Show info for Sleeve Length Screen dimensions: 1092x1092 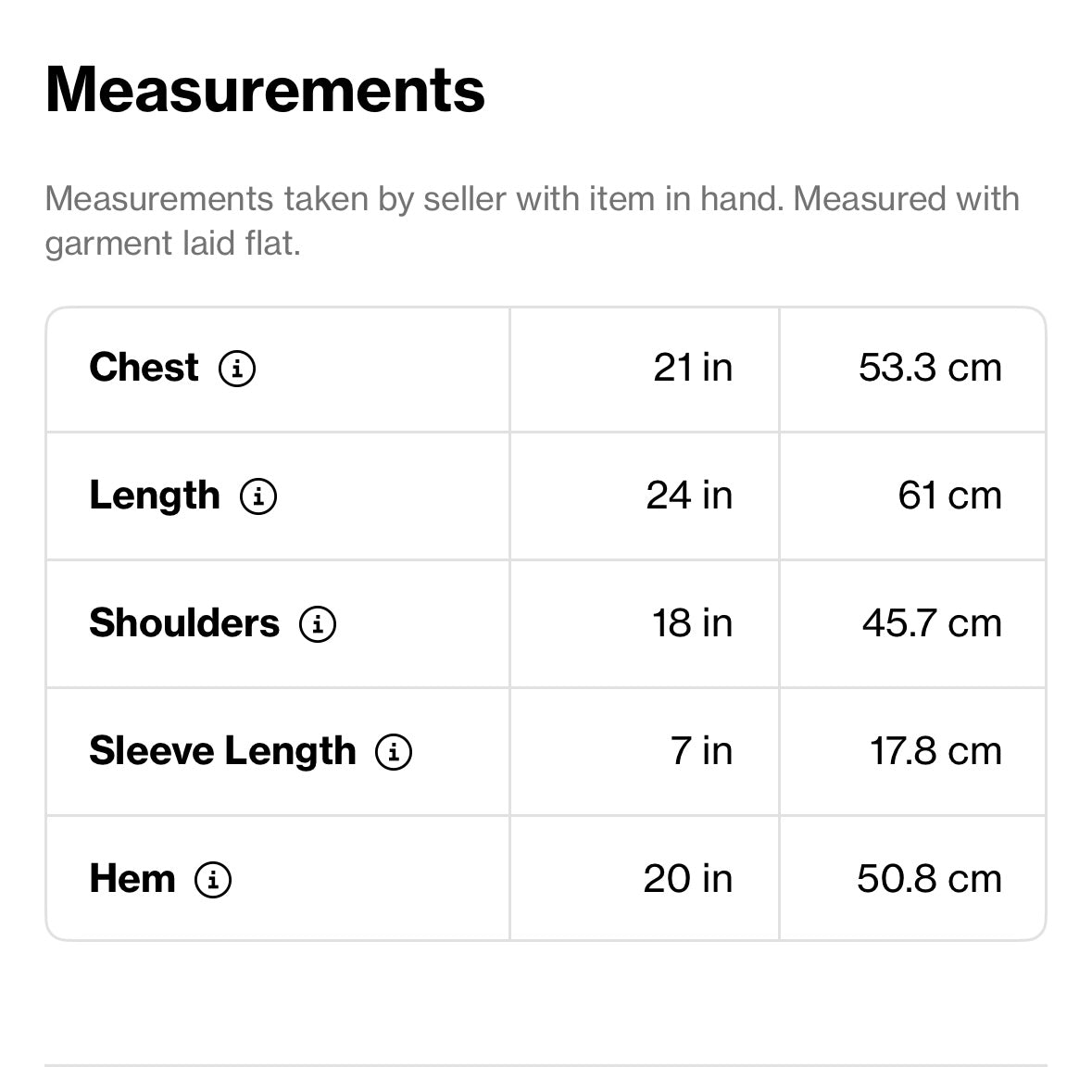click(394, 752)
